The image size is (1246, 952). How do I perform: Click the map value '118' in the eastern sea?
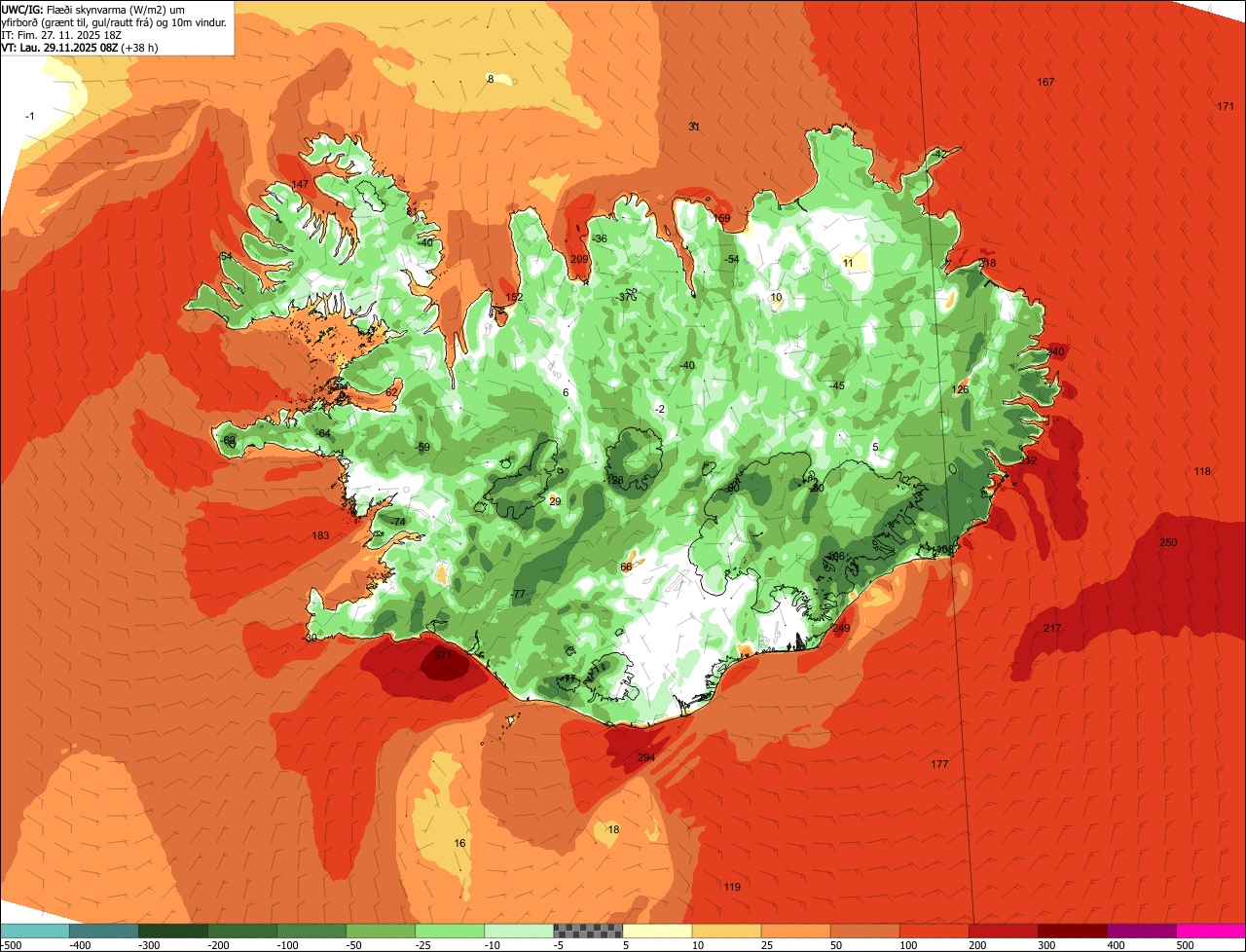[1202, 471]
